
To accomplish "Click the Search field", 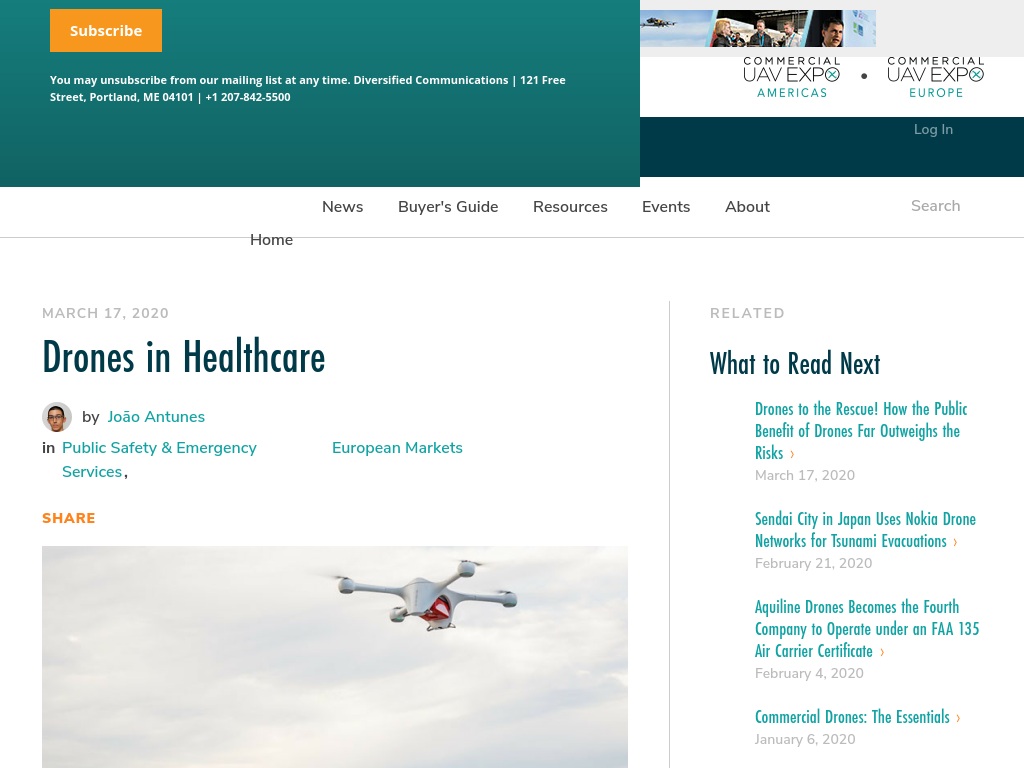I will [x=935, y=206].
